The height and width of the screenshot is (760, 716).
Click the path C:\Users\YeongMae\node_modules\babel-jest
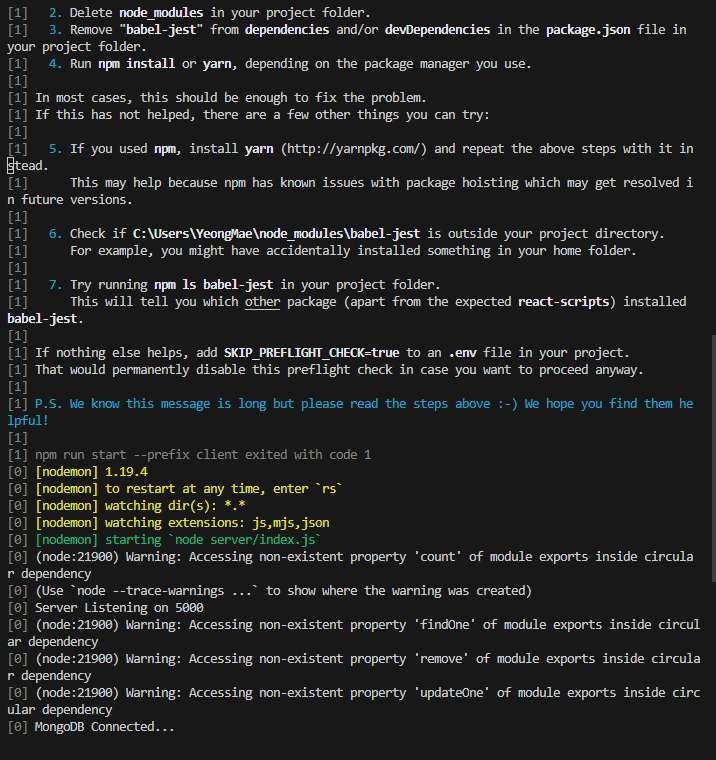276,234
